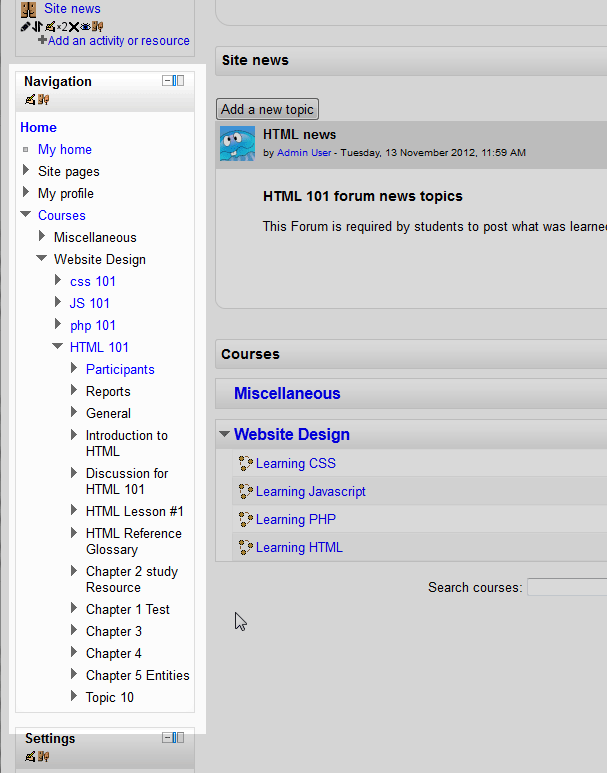This screenshot has width=607, height=773.
Task: Click the assign roles icon under Site news
Action: coord(98,27)
